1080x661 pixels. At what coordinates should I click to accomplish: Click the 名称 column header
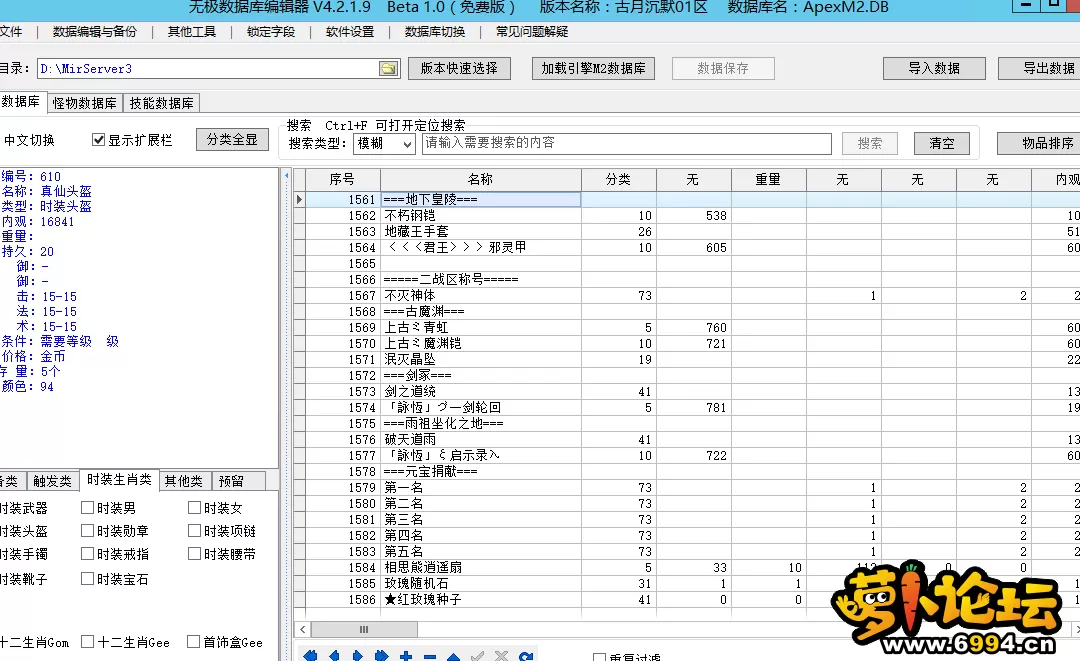(x=481, y=179)
